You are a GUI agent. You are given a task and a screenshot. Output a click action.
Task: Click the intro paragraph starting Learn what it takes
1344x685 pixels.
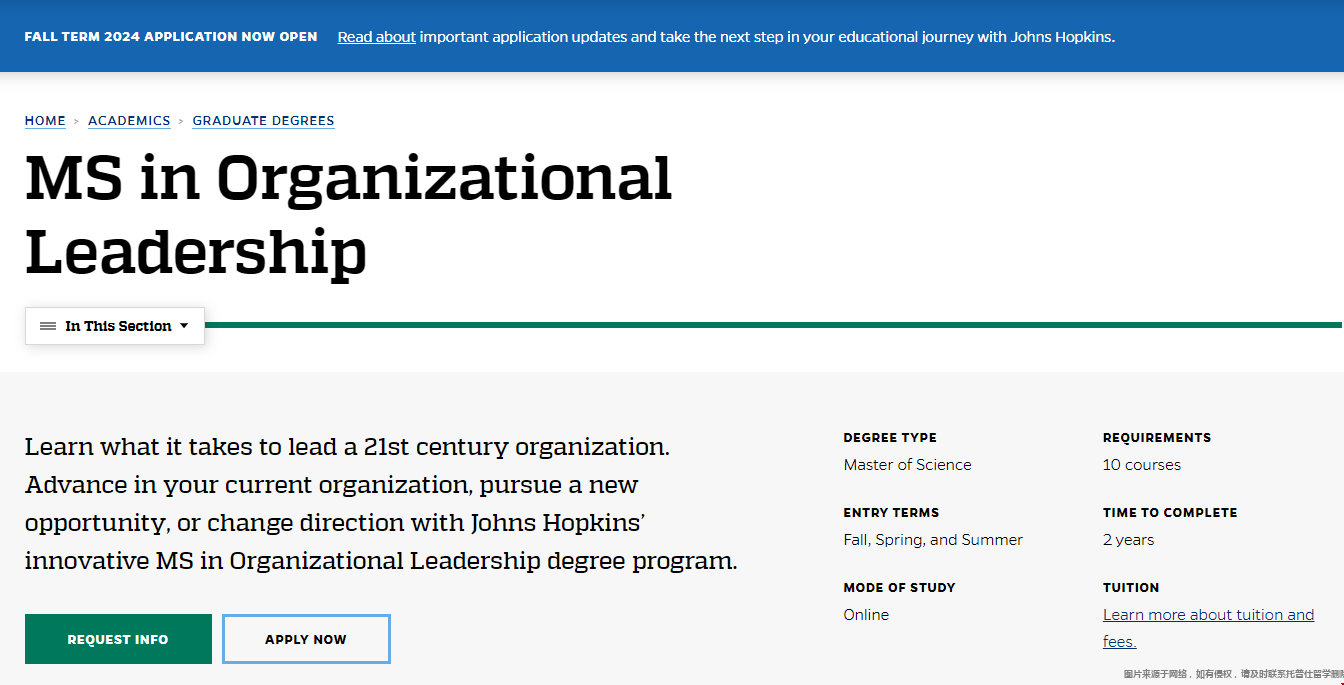381,504
